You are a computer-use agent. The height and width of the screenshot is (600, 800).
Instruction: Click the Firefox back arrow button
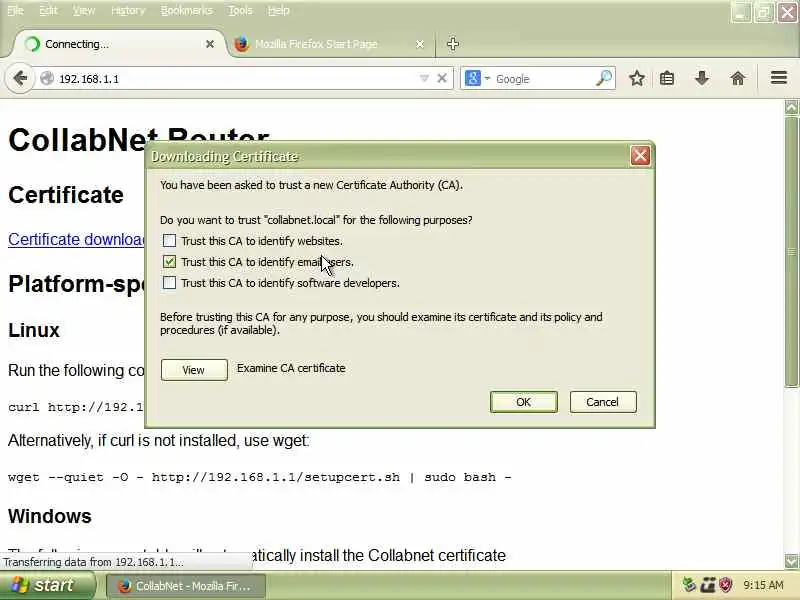(20, 79)
